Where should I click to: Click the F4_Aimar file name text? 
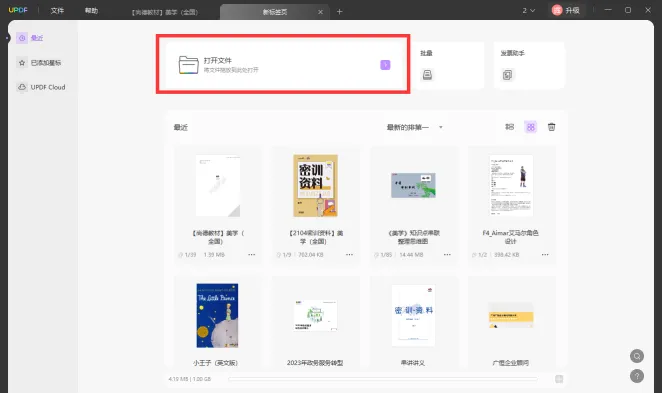510,237
